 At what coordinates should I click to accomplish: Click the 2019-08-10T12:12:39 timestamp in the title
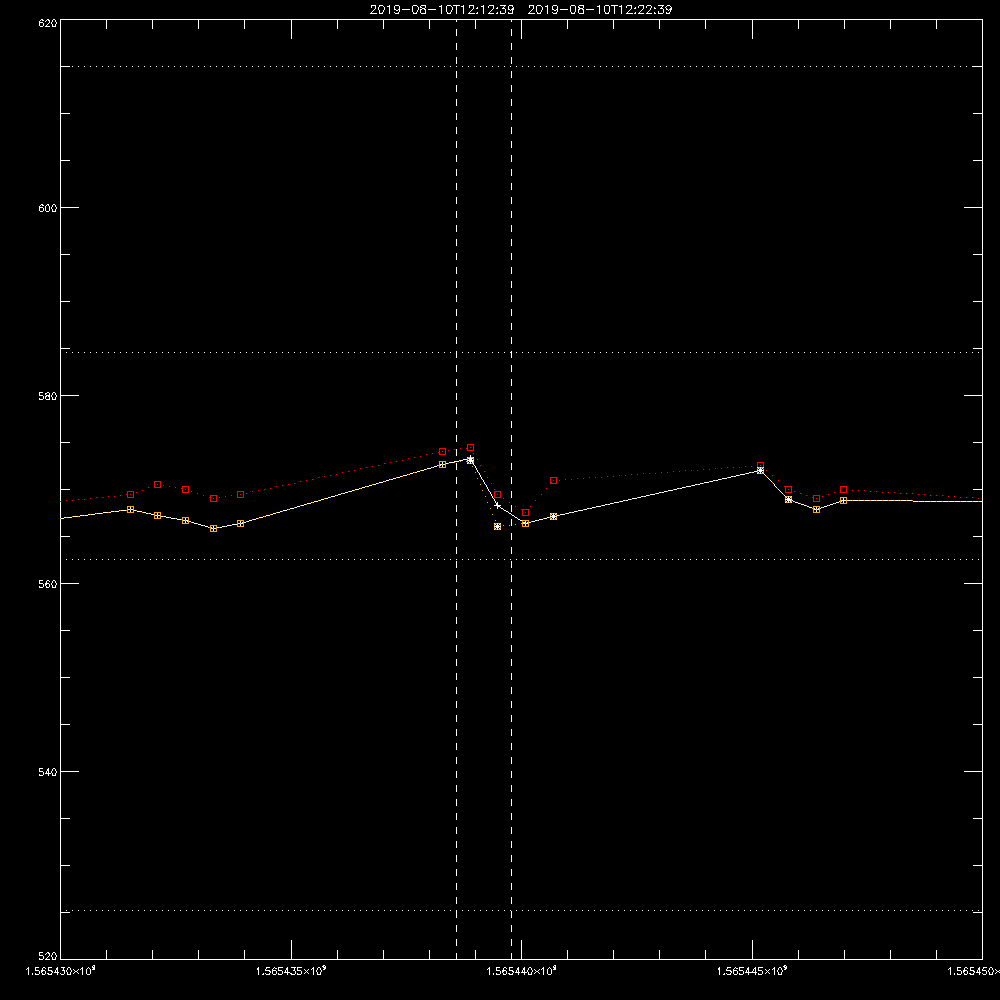pos(442,10)
